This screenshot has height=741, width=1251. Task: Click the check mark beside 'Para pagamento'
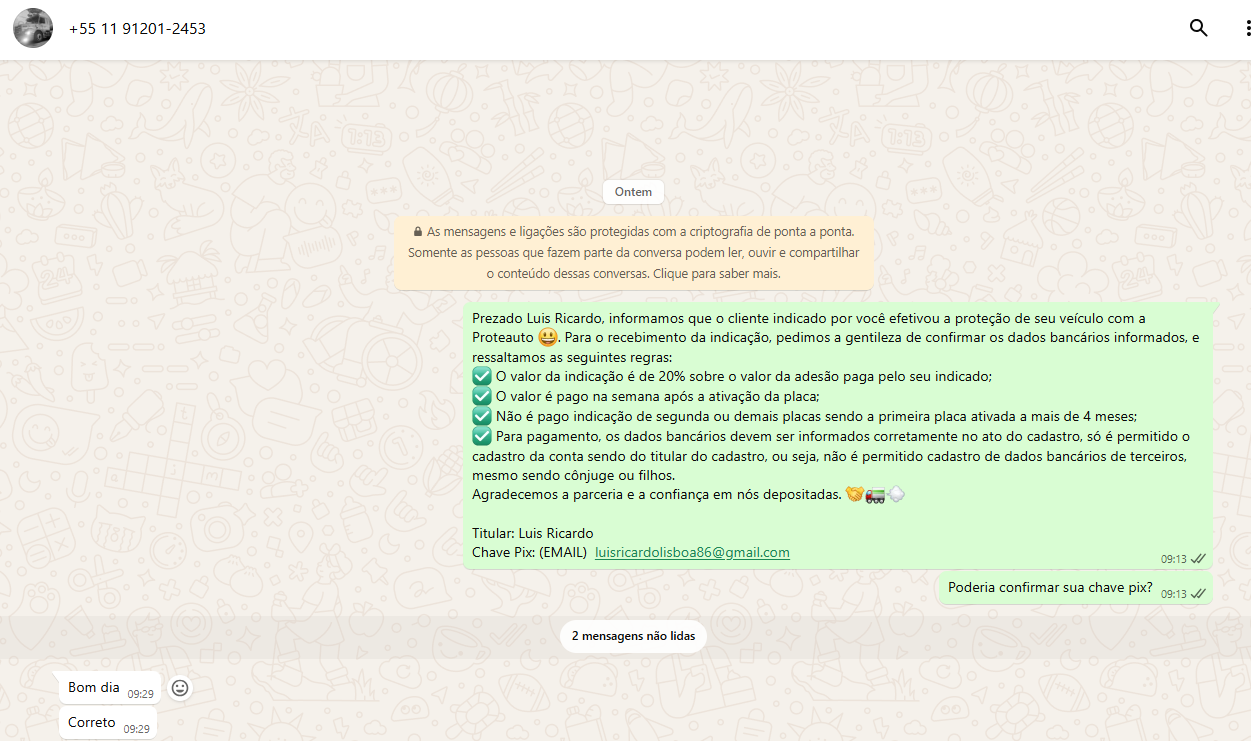pos(482,436)
